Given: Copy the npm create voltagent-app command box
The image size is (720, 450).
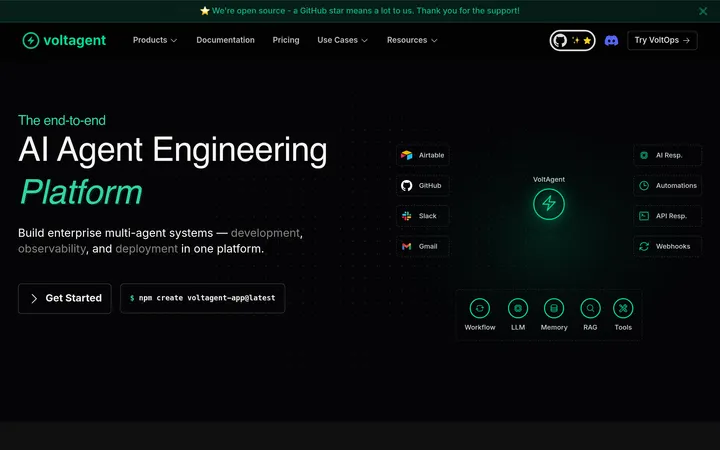Looking at the screenshot, I should coord(202,298).
